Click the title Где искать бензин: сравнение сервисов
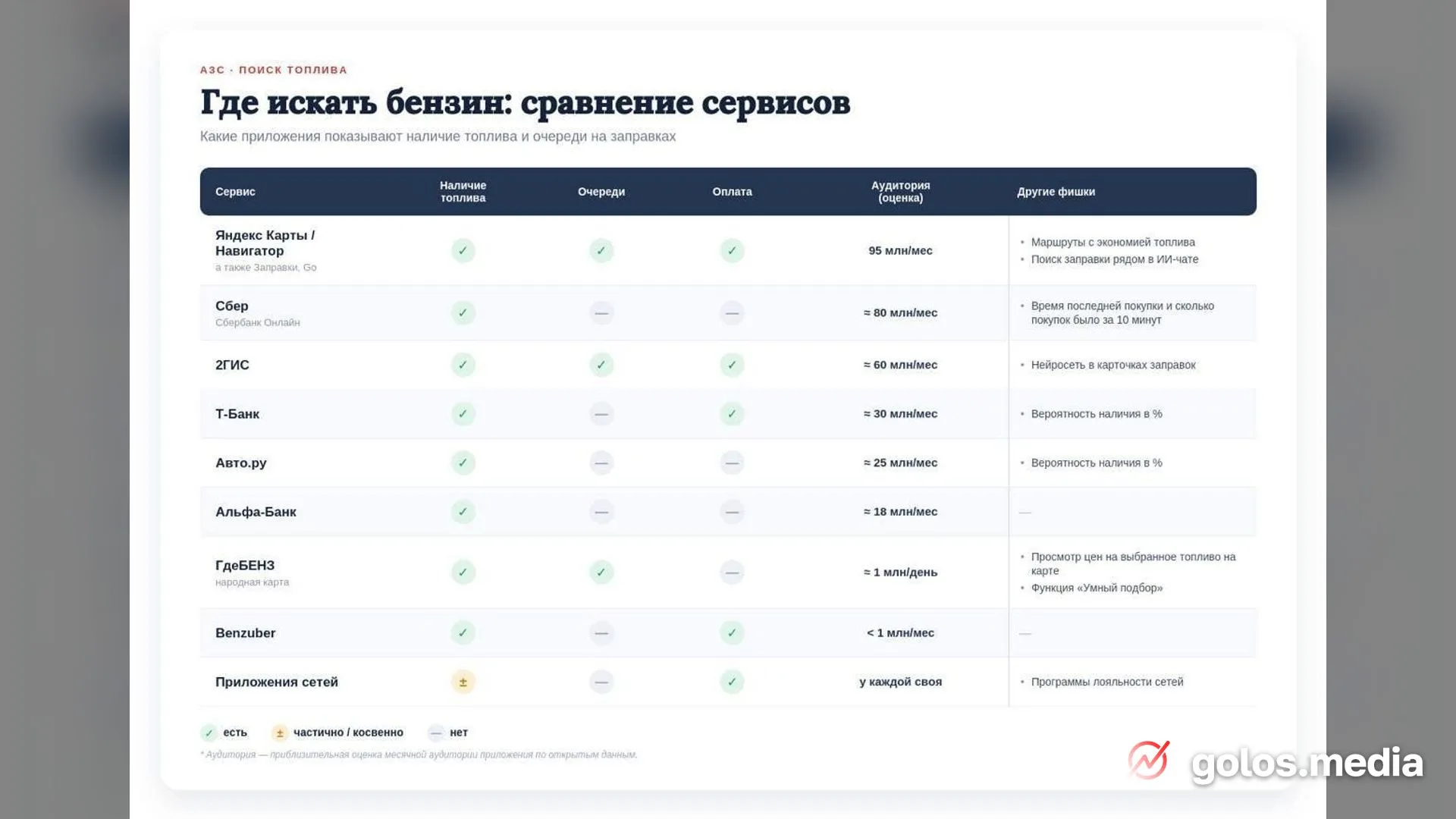The width and height of the screenshot is (1456, 819). point(525,103)
